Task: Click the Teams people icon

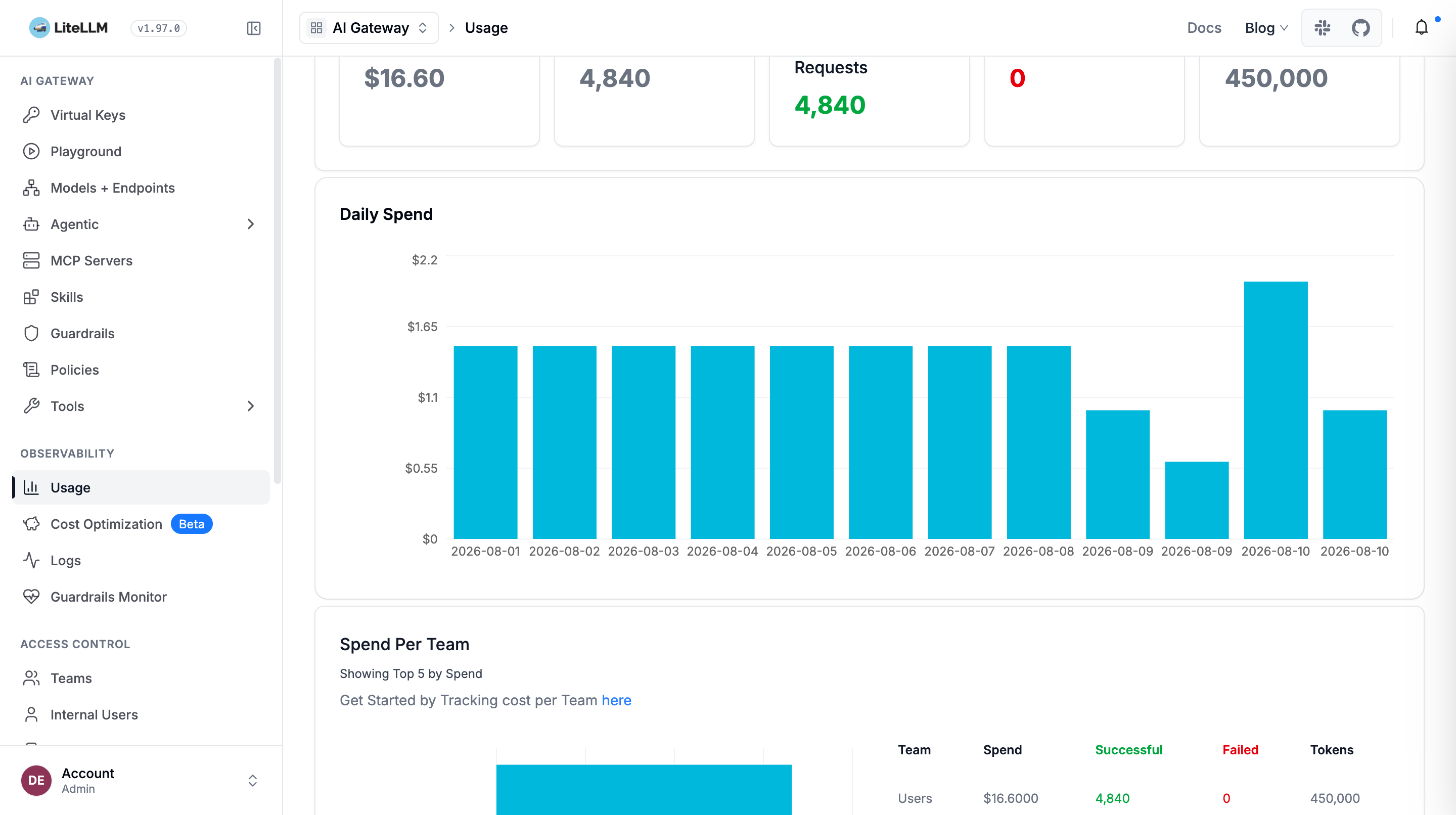Action: click(x=32, y=678)
